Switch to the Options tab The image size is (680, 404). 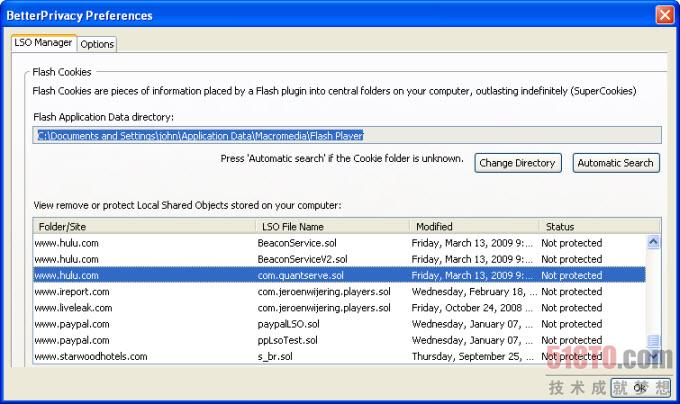(x=97, y=44)
